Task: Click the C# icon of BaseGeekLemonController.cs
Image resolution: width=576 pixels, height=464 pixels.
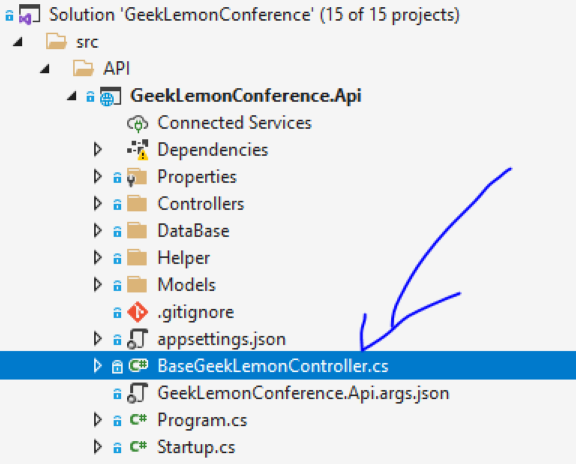Action: 138,366
